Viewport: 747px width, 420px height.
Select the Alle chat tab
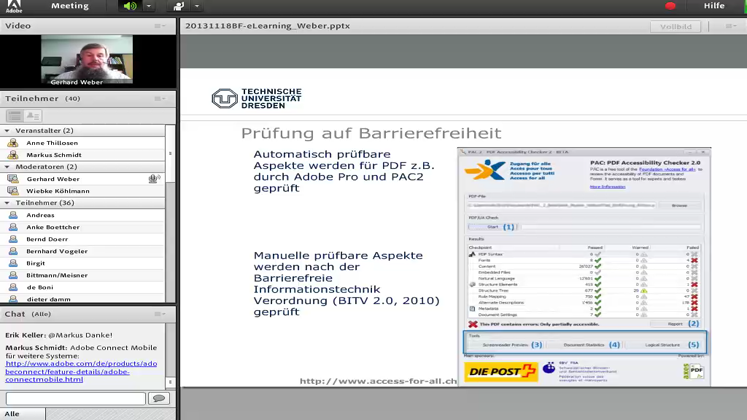[x=22, y=413]
